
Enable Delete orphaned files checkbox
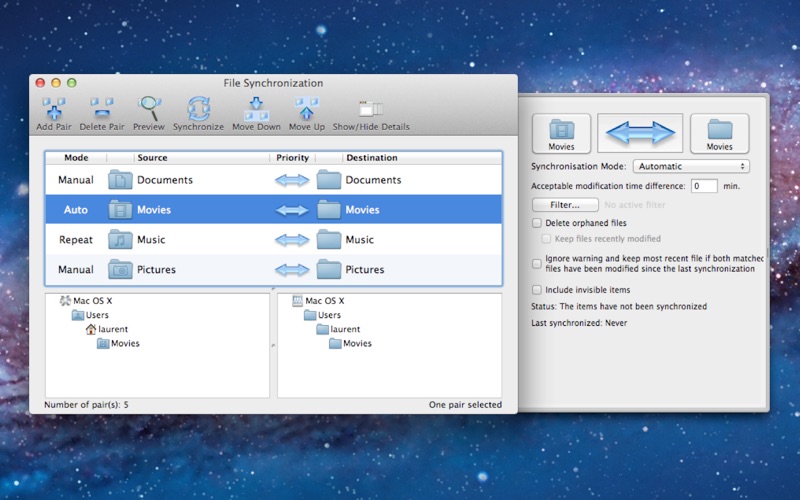[x=537, y=223]
